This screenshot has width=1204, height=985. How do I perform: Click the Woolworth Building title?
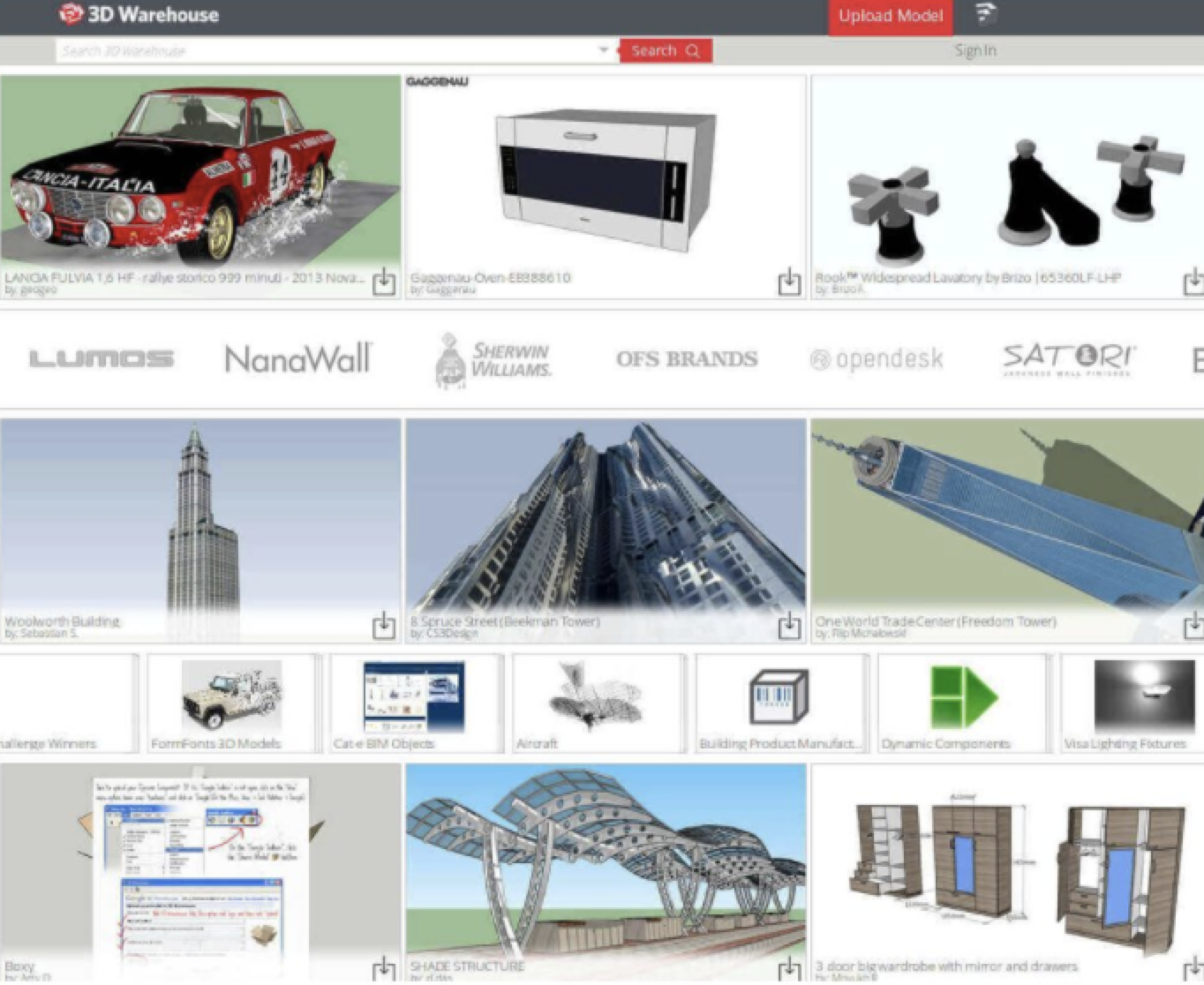point(62,621)
